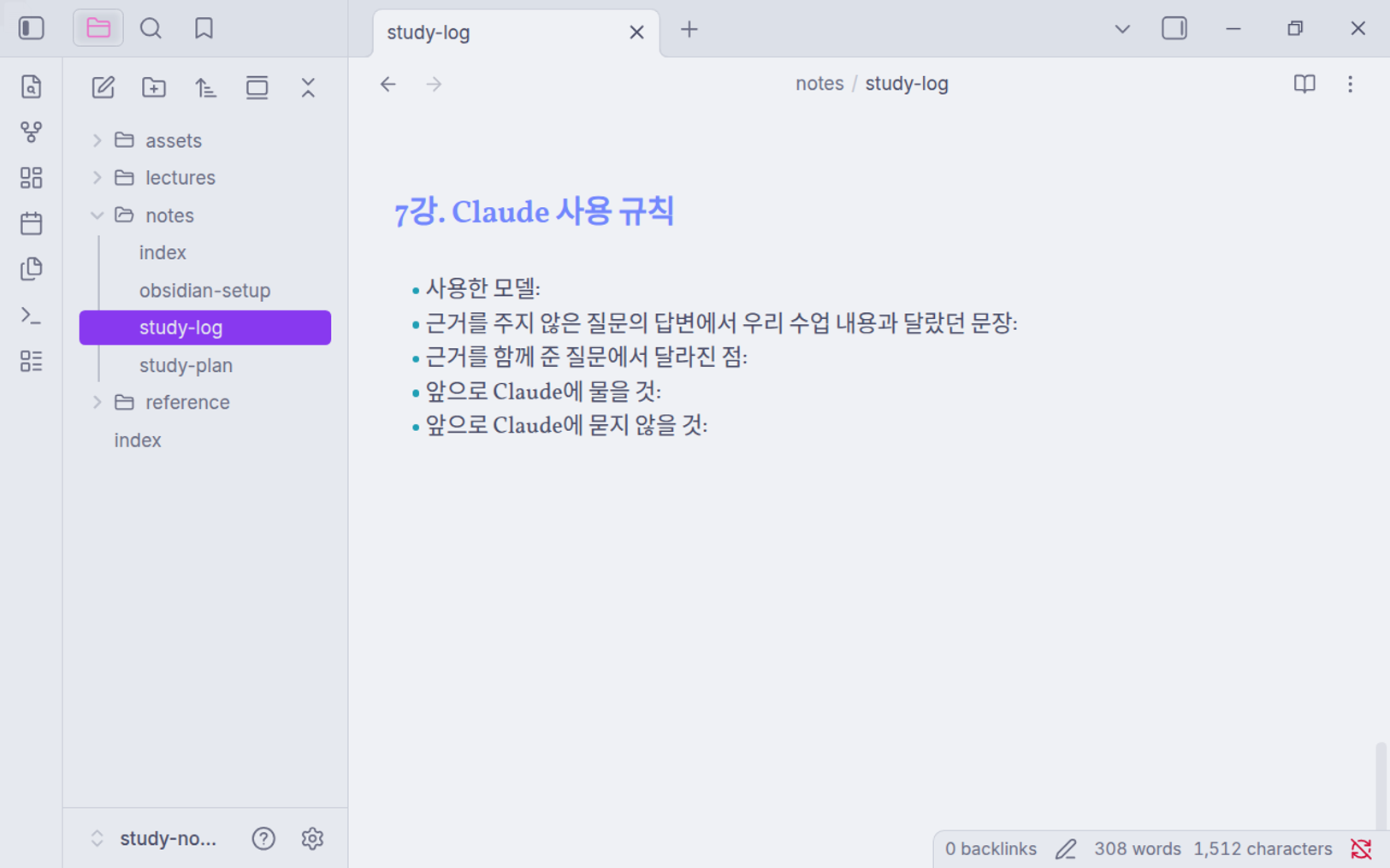Image resolution: width=1390 pixels, height=868 pixels.
Task: Click the auto-reveal current file icon
Action: tap(257, 87)
